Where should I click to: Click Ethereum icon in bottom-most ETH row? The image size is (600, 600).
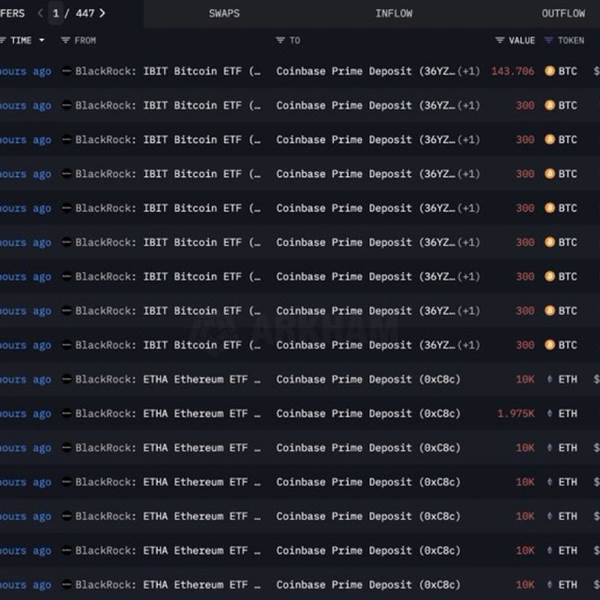pos(549,584)
